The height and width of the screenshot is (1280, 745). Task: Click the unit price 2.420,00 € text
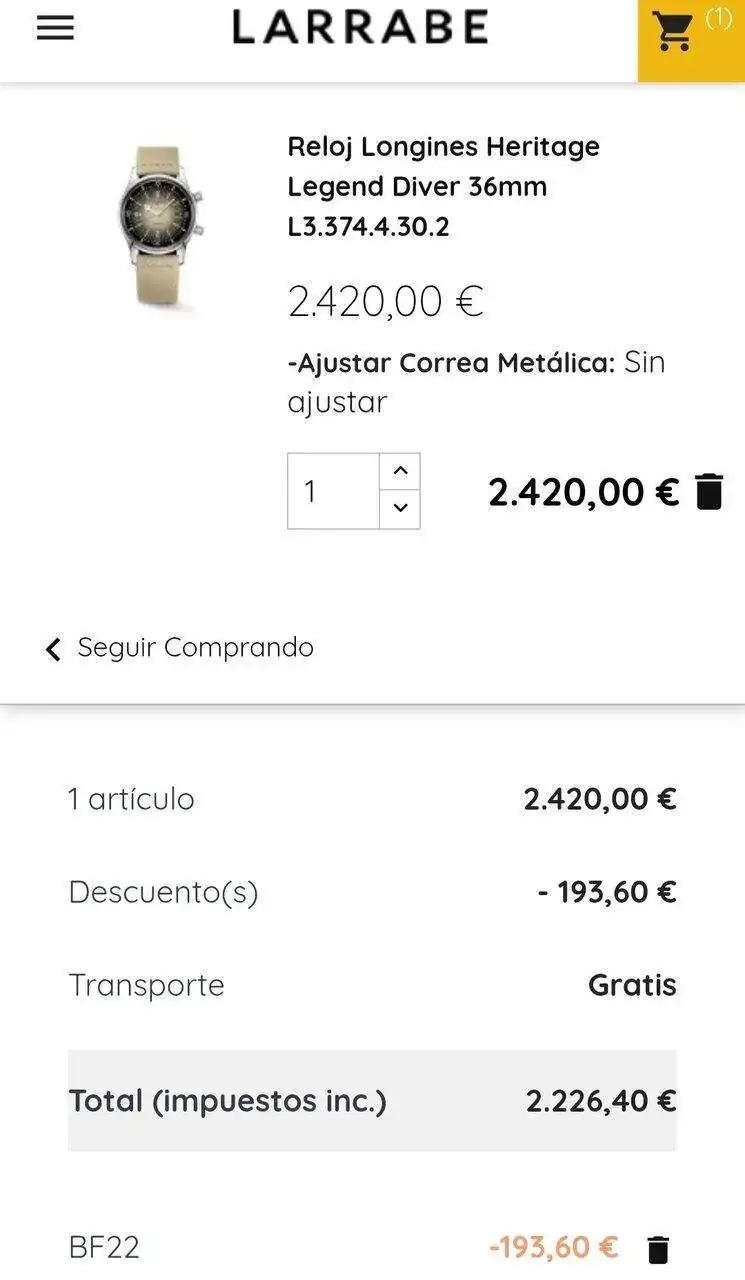pos(385,301)
